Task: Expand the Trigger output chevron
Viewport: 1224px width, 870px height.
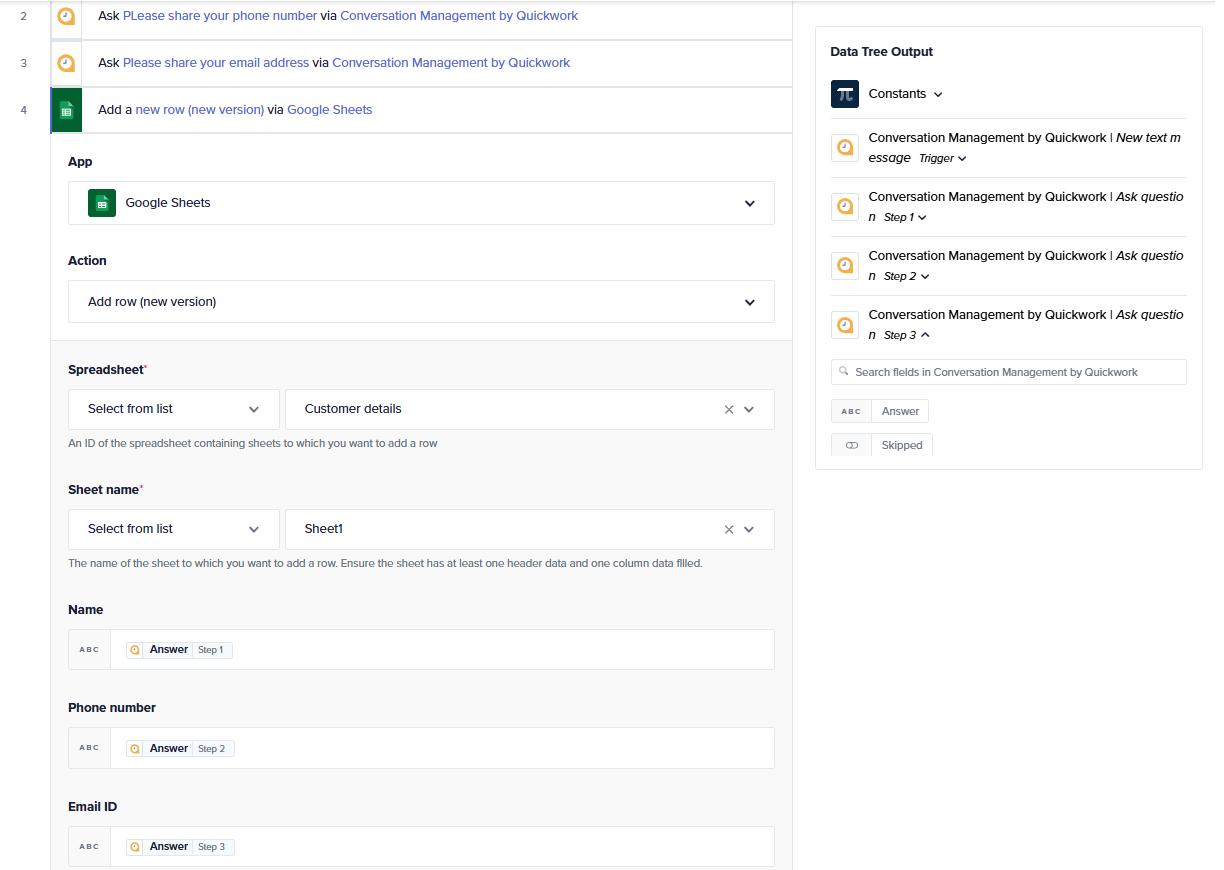Action: [x=962, y=158]
